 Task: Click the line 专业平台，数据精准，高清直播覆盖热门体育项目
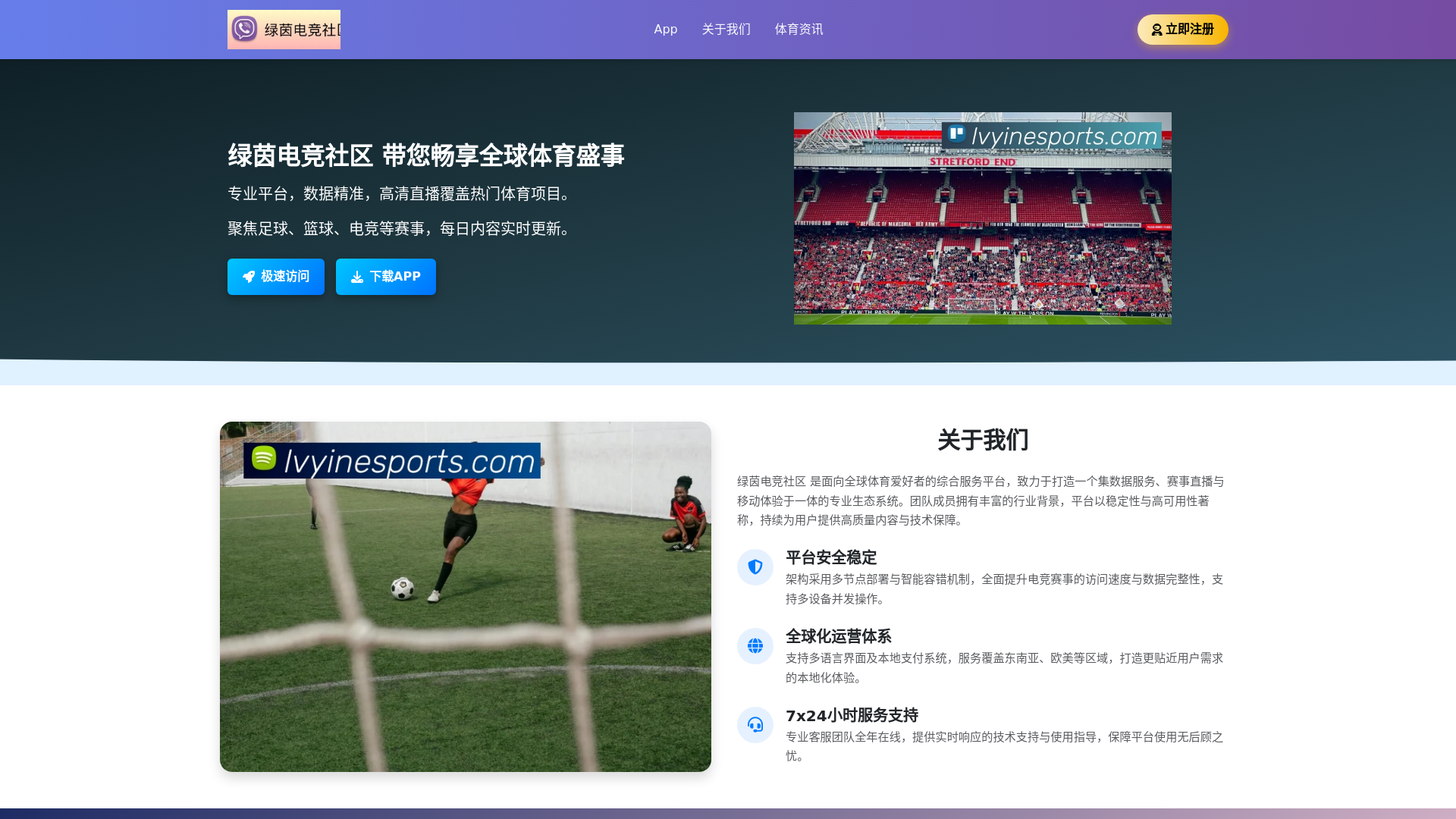400,194
